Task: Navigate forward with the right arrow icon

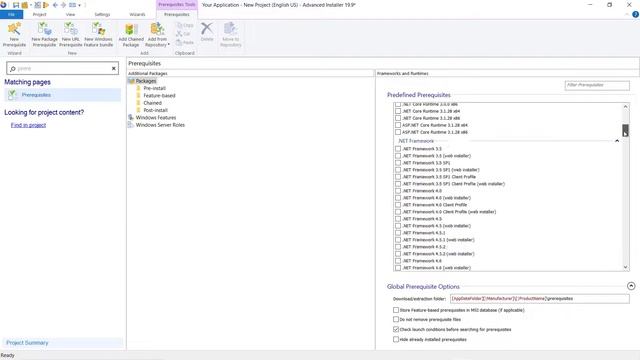Action: tap(63, 5)
